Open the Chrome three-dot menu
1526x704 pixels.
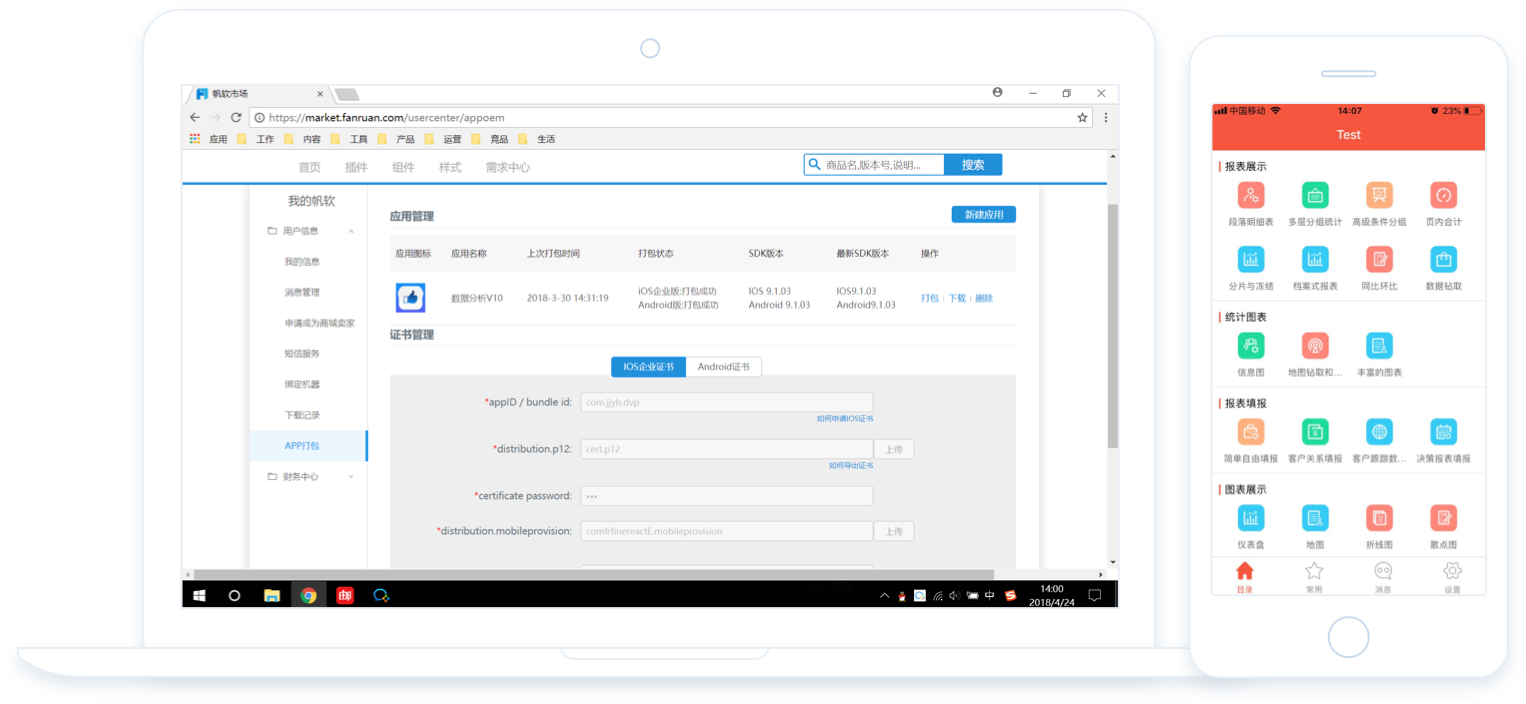click(x=1105, y=117)
